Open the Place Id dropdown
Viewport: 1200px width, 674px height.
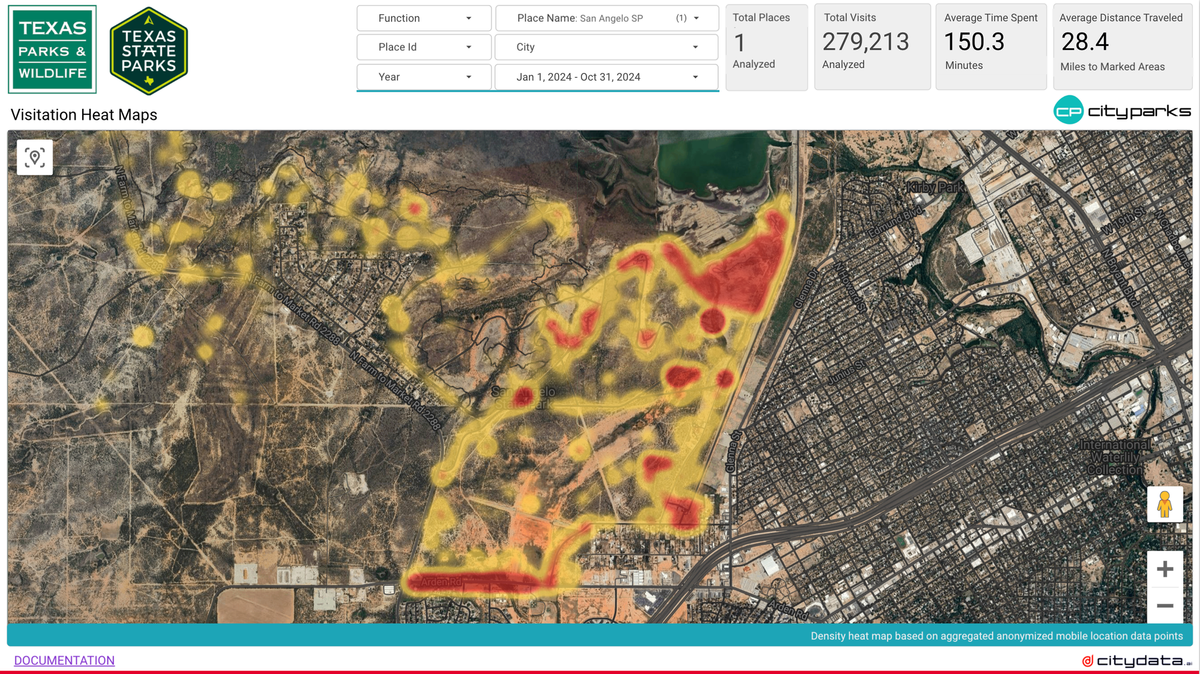click(x=423, y=46)
